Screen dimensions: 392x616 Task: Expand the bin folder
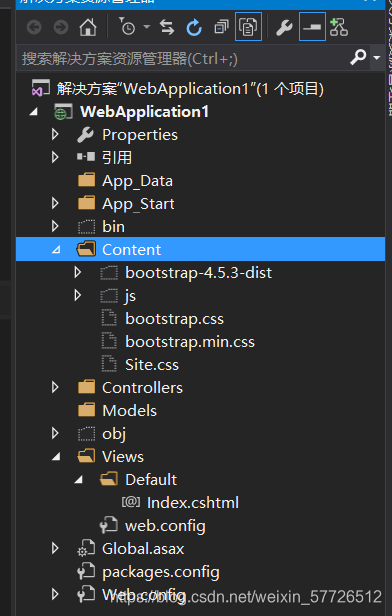tap(55, 226)
